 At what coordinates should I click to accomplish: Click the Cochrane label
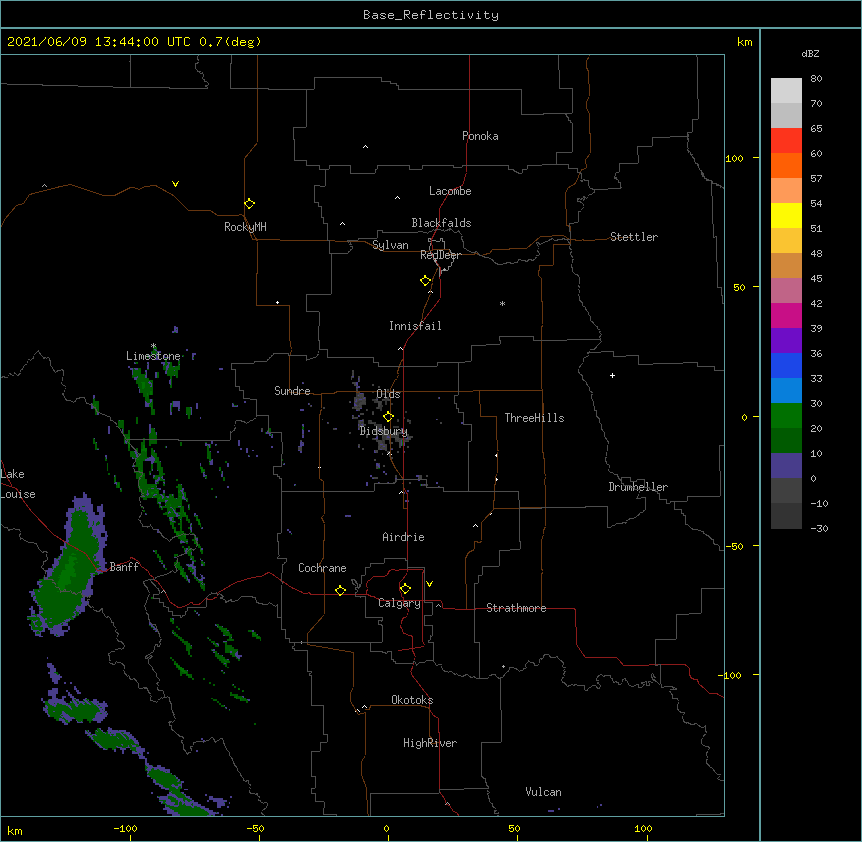coord(322,568)
